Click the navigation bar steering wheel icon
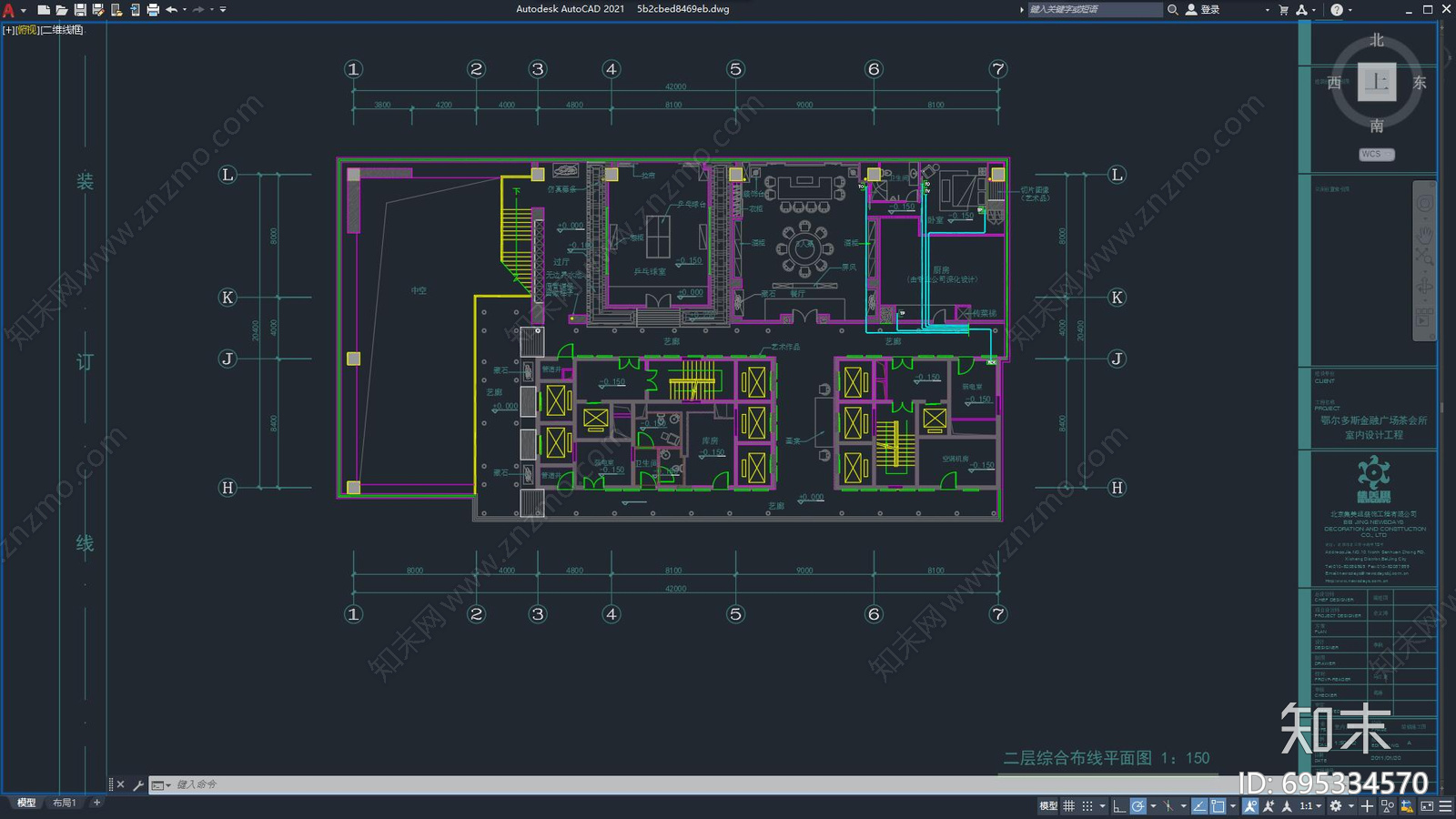Viewport: 1456px width, 819px height. click(x=1424, y=204)
